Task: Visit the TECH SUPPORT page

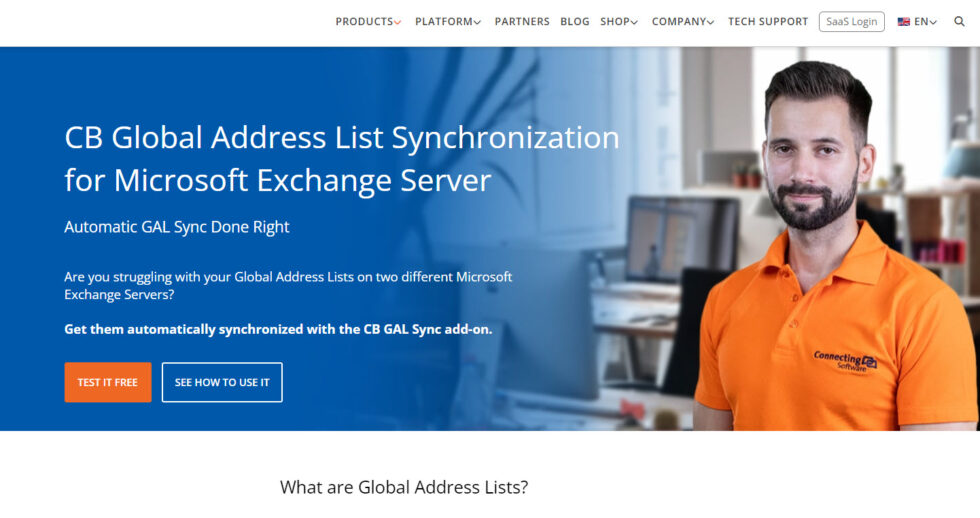Action: tap(768, 22)
